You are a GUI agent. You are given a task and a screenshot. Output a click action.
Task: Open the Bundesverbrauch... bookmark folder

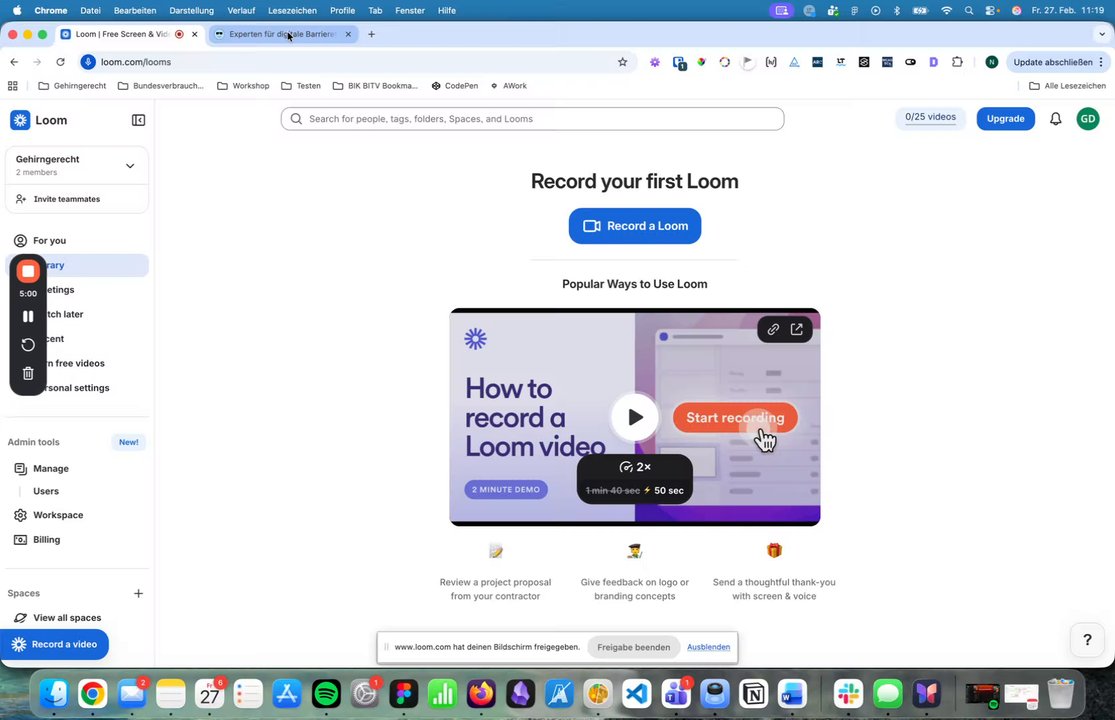click(161, 86)
